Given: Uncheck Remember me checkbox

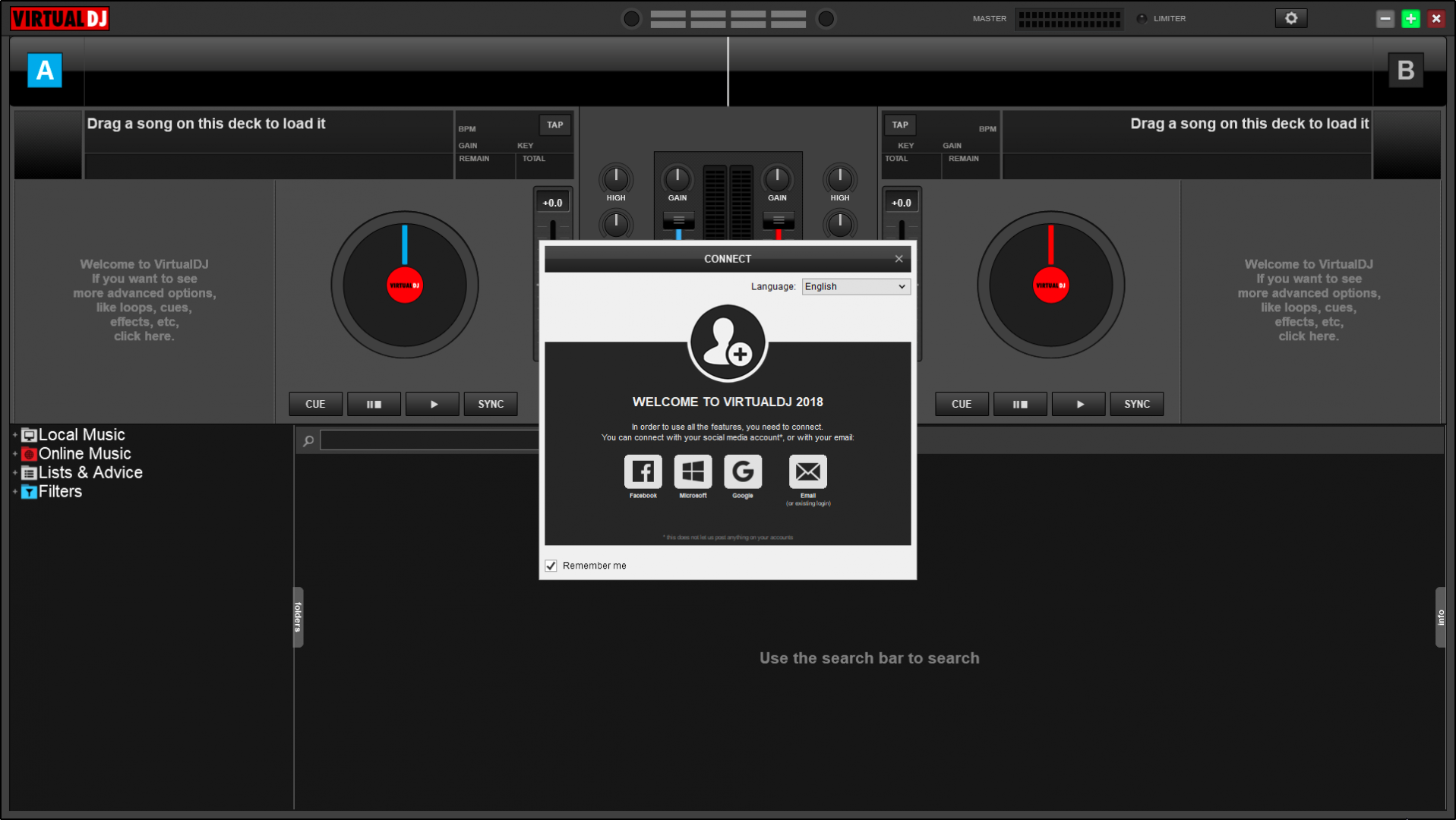Looking at the screenshot, I should 551,566.
